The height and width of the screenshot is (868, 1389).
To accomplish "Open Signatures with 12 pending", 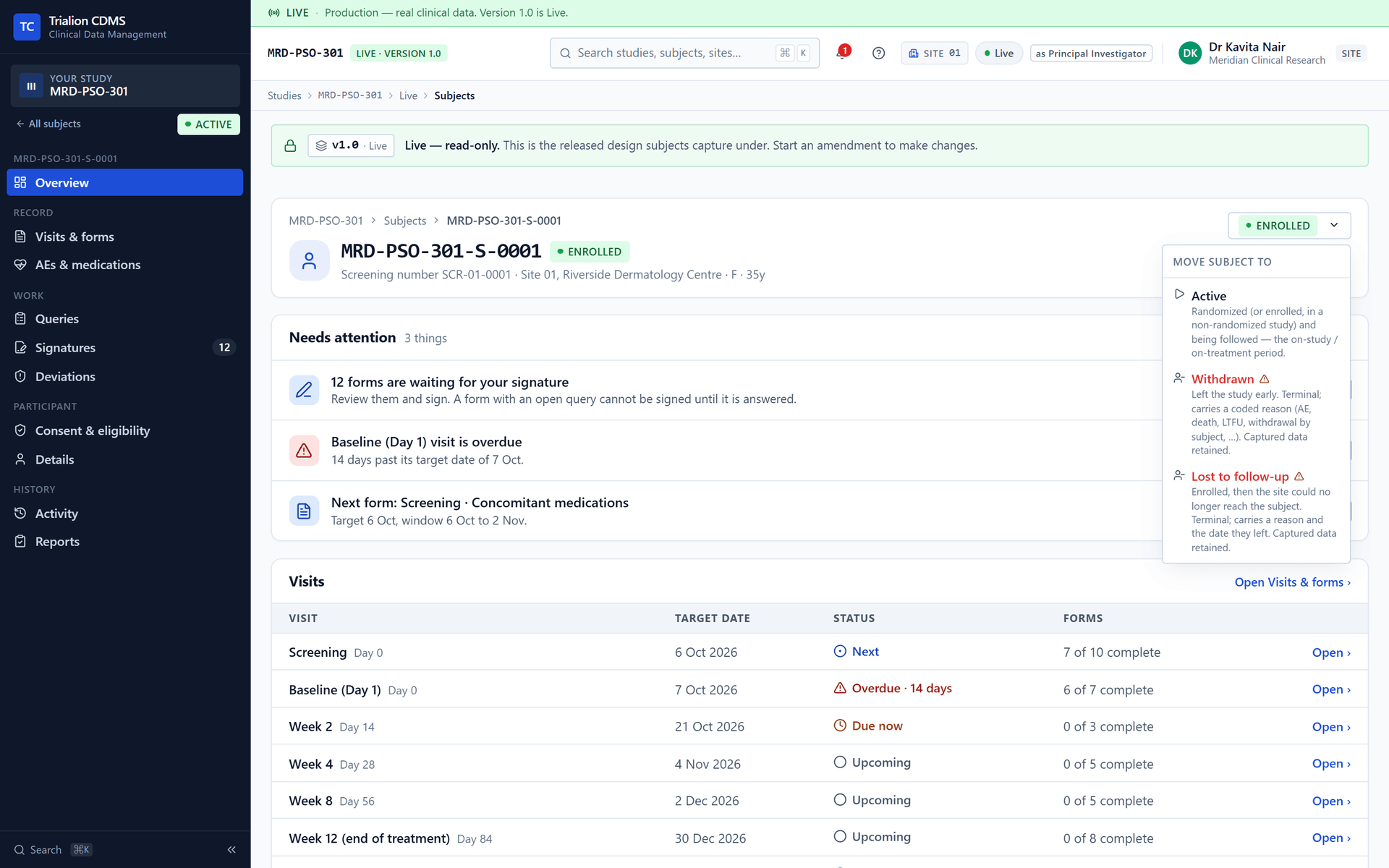I will 124,348.
